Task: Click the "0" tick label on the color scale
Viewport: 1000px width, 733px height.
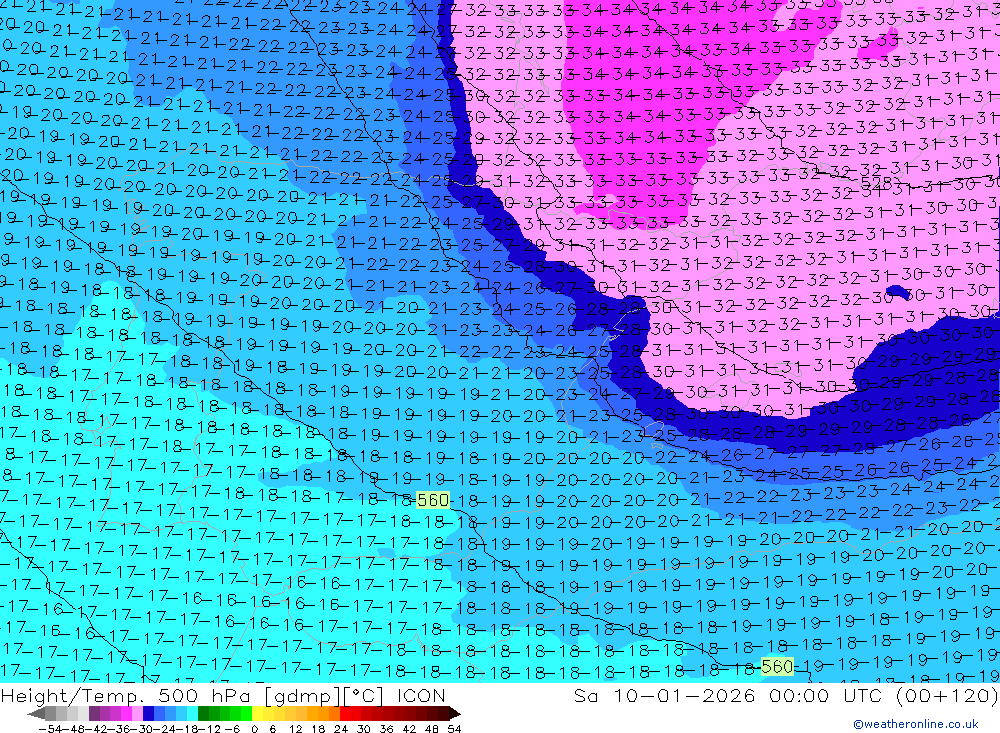Action: 254,729
